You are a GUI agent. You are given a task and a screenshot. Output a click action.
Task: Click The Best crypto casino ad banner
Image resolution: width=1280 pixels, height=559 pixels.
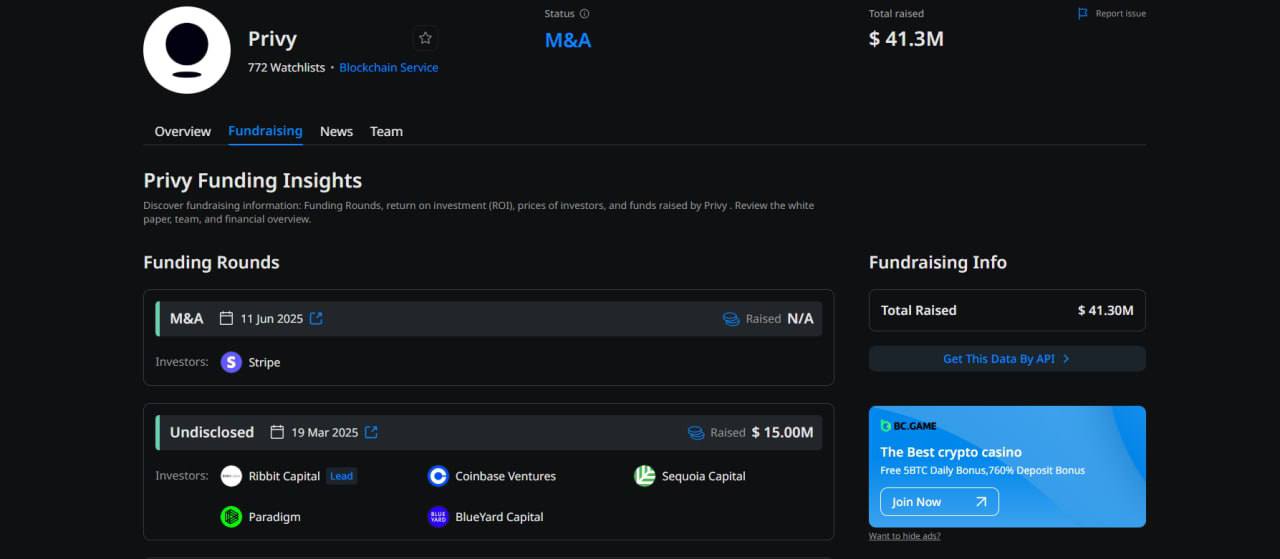(1007, 466)
